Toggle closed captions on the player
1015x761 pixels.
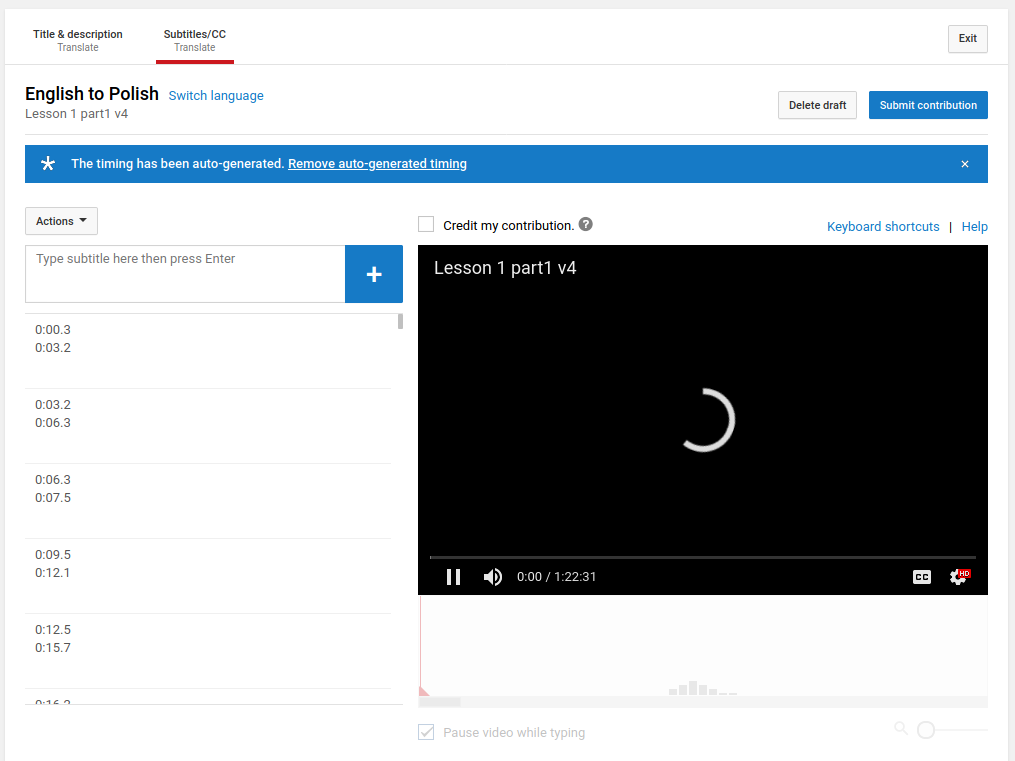tap(922, 577)
